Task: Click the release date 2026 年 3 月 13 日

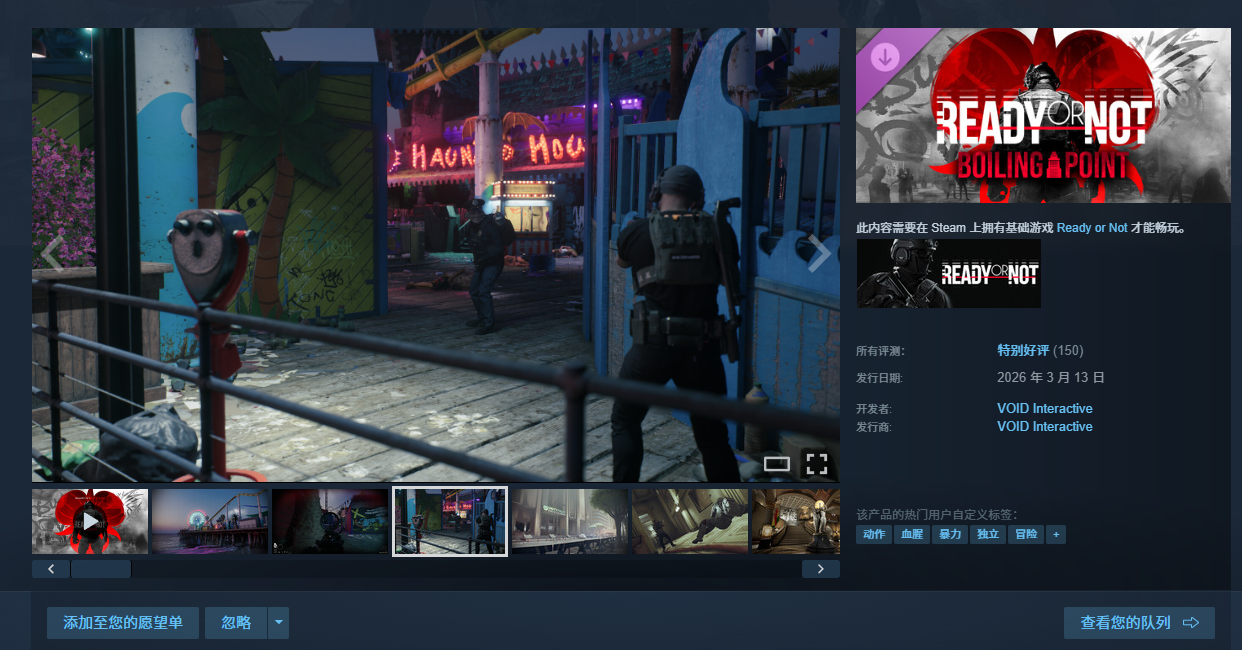Action: click(x=1051, y=378)
